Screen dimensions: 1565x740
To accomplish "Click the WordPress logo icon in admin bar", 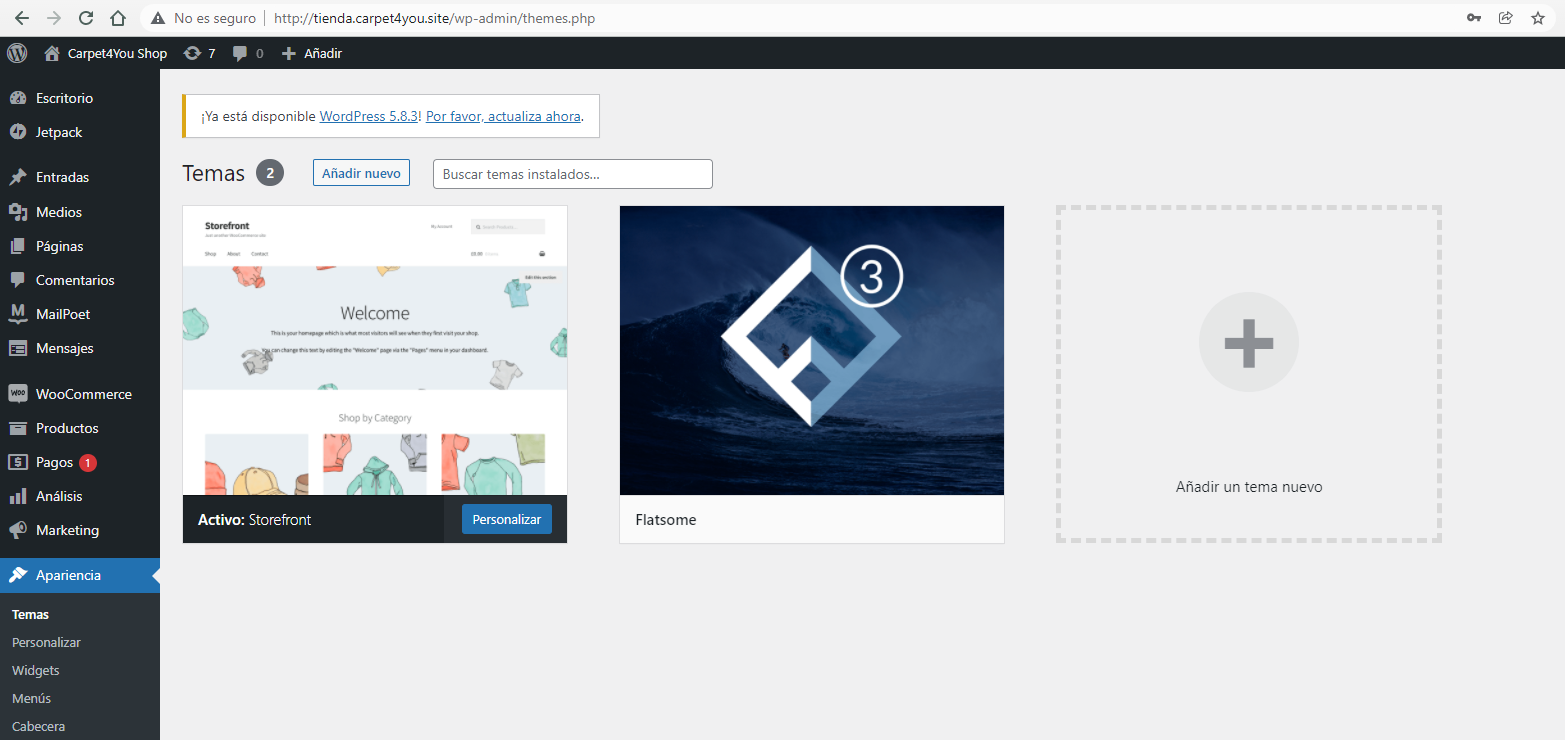I will [x=17, y=53].
